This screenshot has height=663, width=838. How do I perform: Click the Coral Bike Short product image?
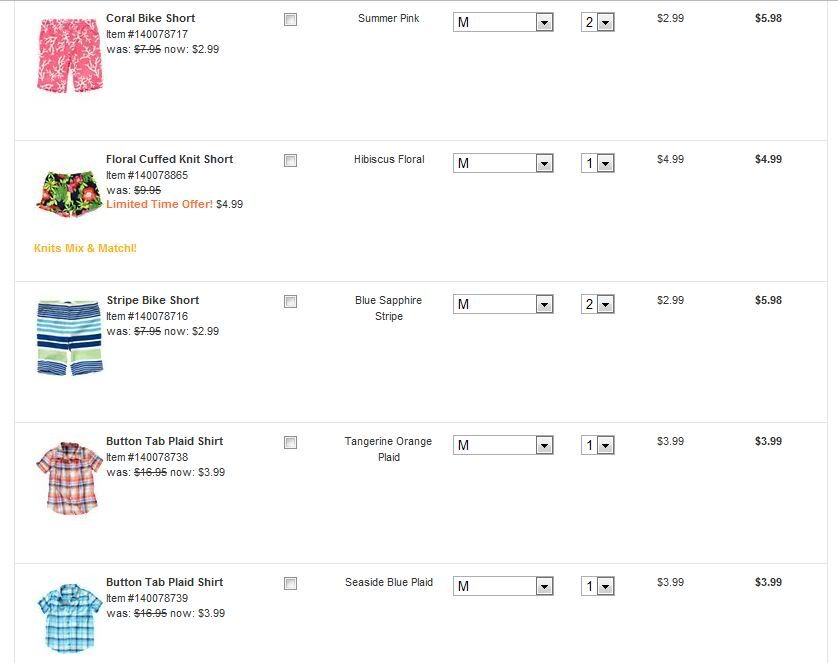pyautogui.click(x=66, y=56)
